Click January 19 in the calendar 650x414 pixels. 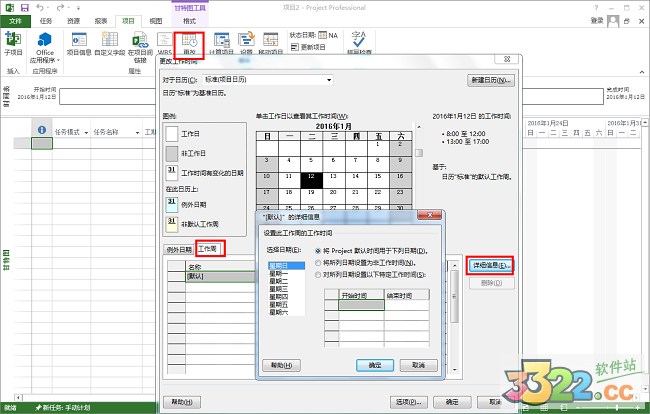click(x=311, y=197)
